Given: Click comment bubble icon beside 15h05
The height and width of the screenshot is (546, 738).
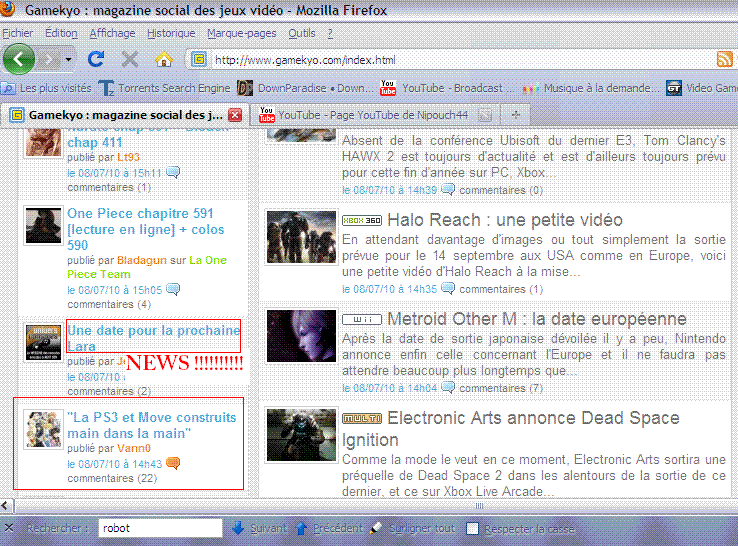Looking at the screenshot, I should coord(173,289).
